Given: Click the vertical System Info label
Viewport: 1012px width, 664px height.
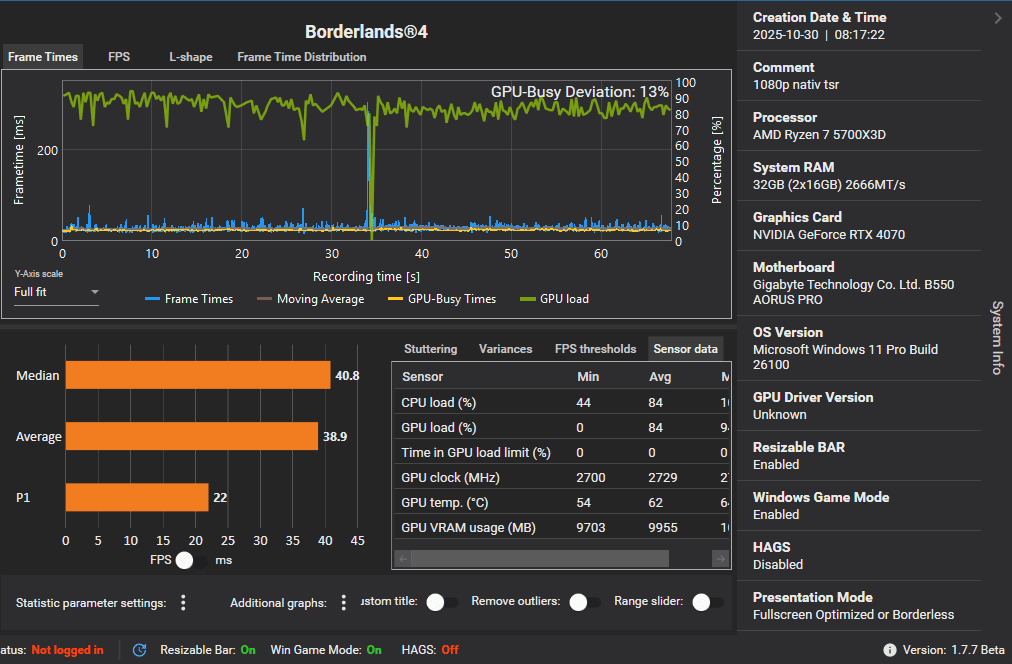Looking at the screenshot, I should click(997, 337).
